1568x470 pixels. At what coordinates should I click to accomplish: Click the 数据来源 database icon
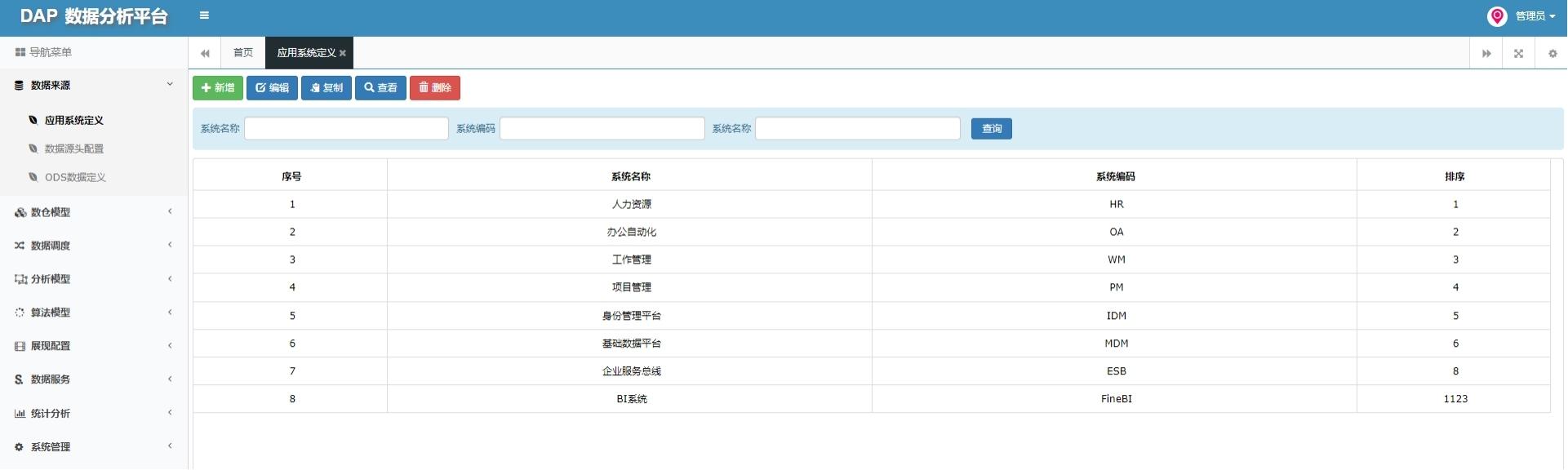[19, 86]
